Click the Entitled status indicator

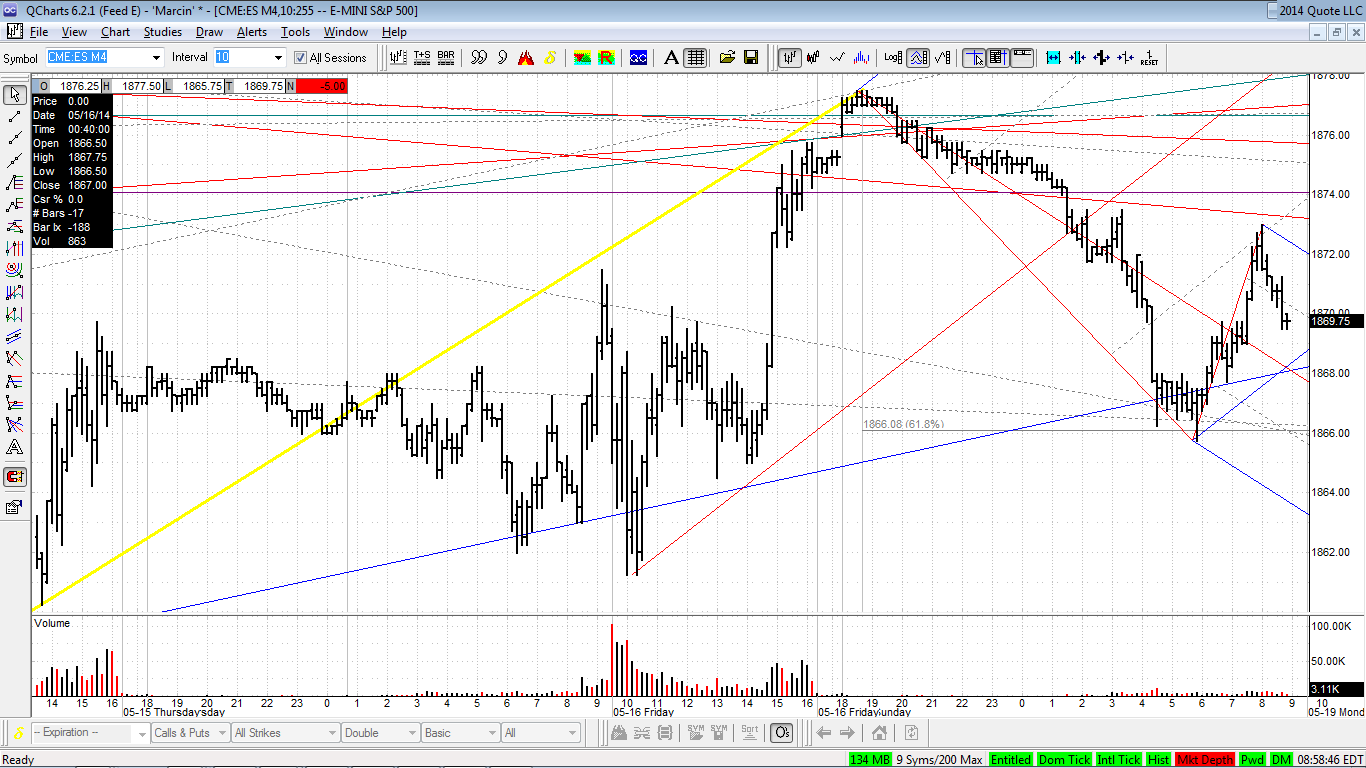(x=1011, y=760)
